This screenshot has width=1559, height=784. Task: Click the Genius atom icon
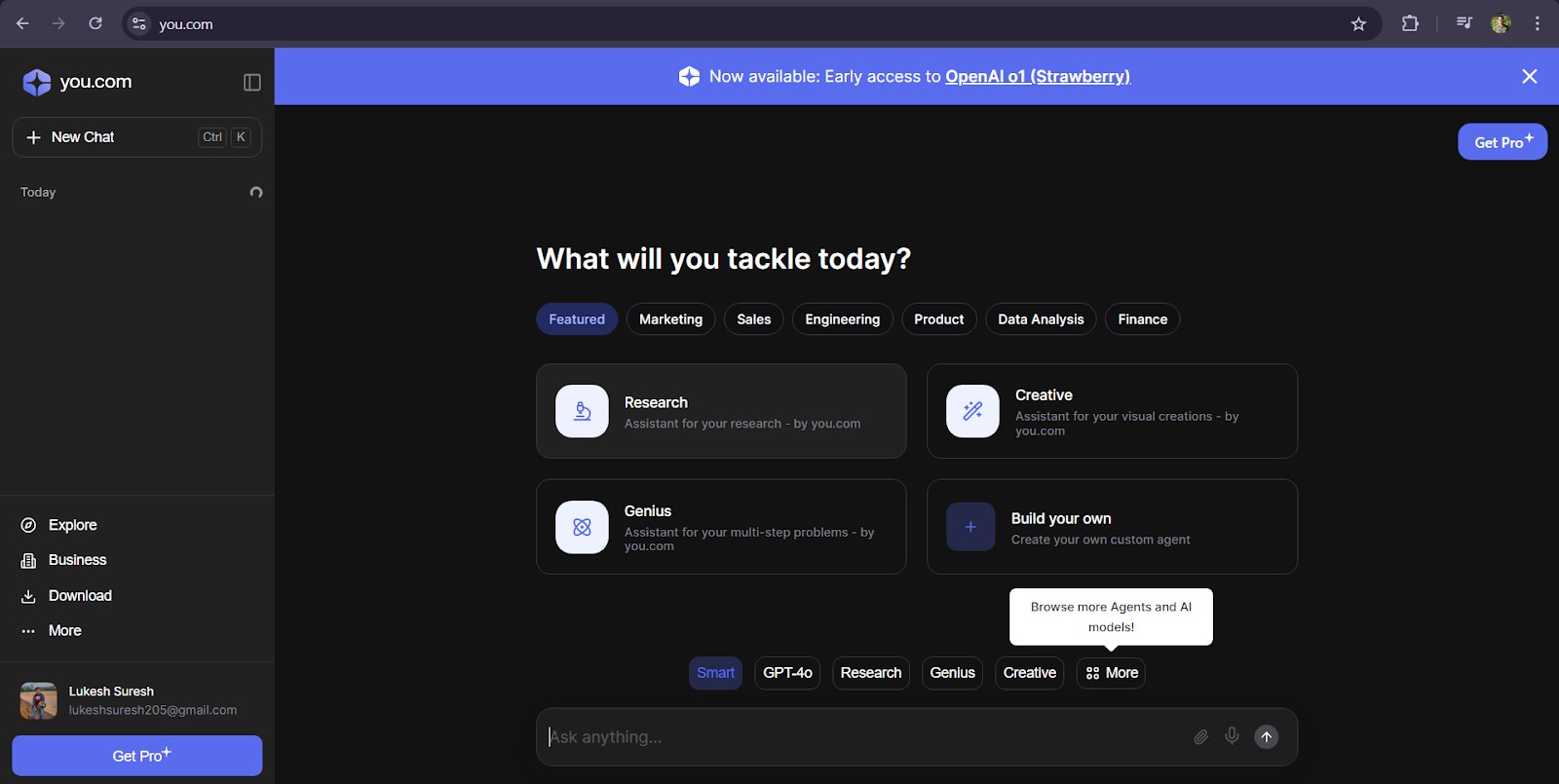click(582, 527)
